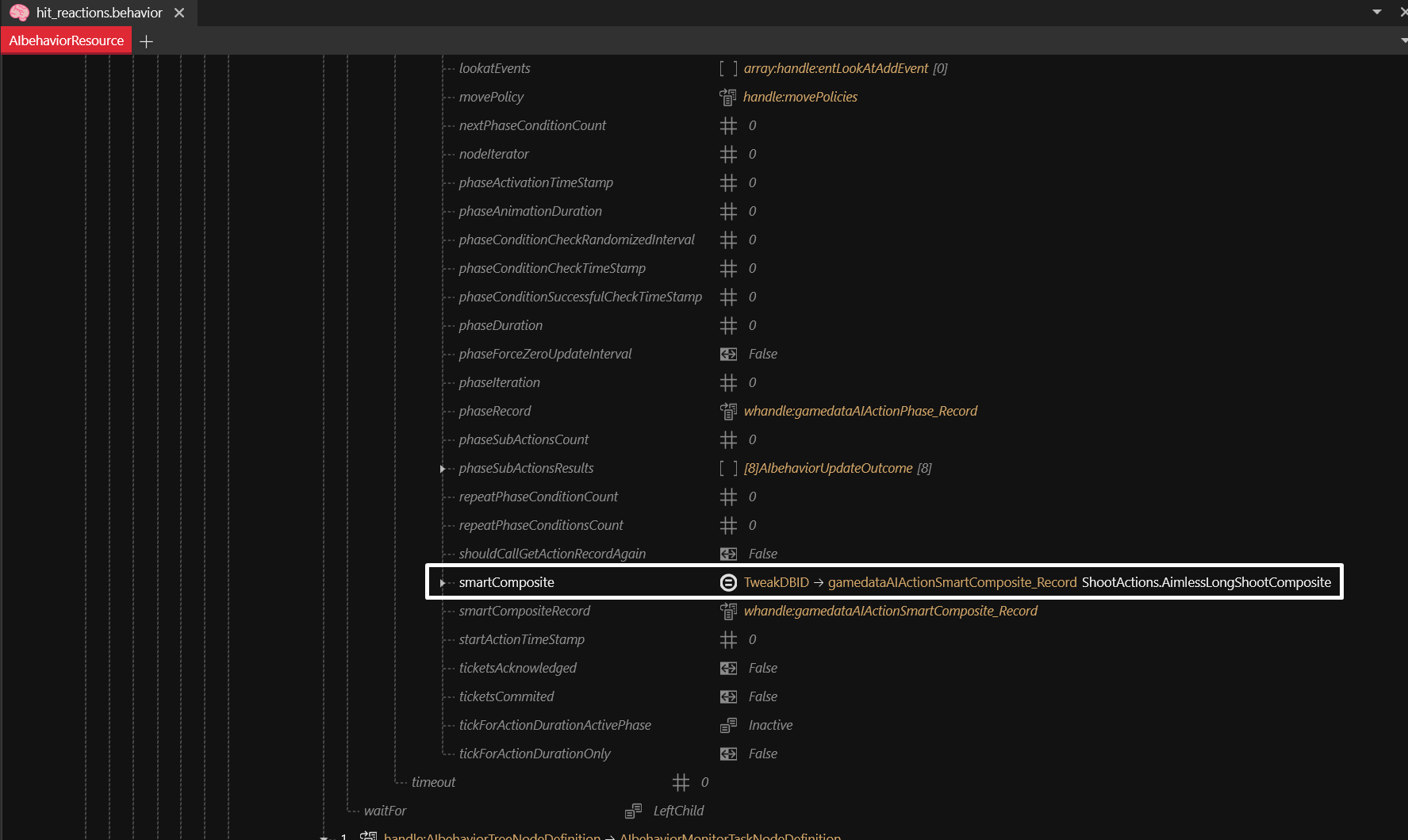Click the handle icon for phaseRecord

click(x=727, y=411)
